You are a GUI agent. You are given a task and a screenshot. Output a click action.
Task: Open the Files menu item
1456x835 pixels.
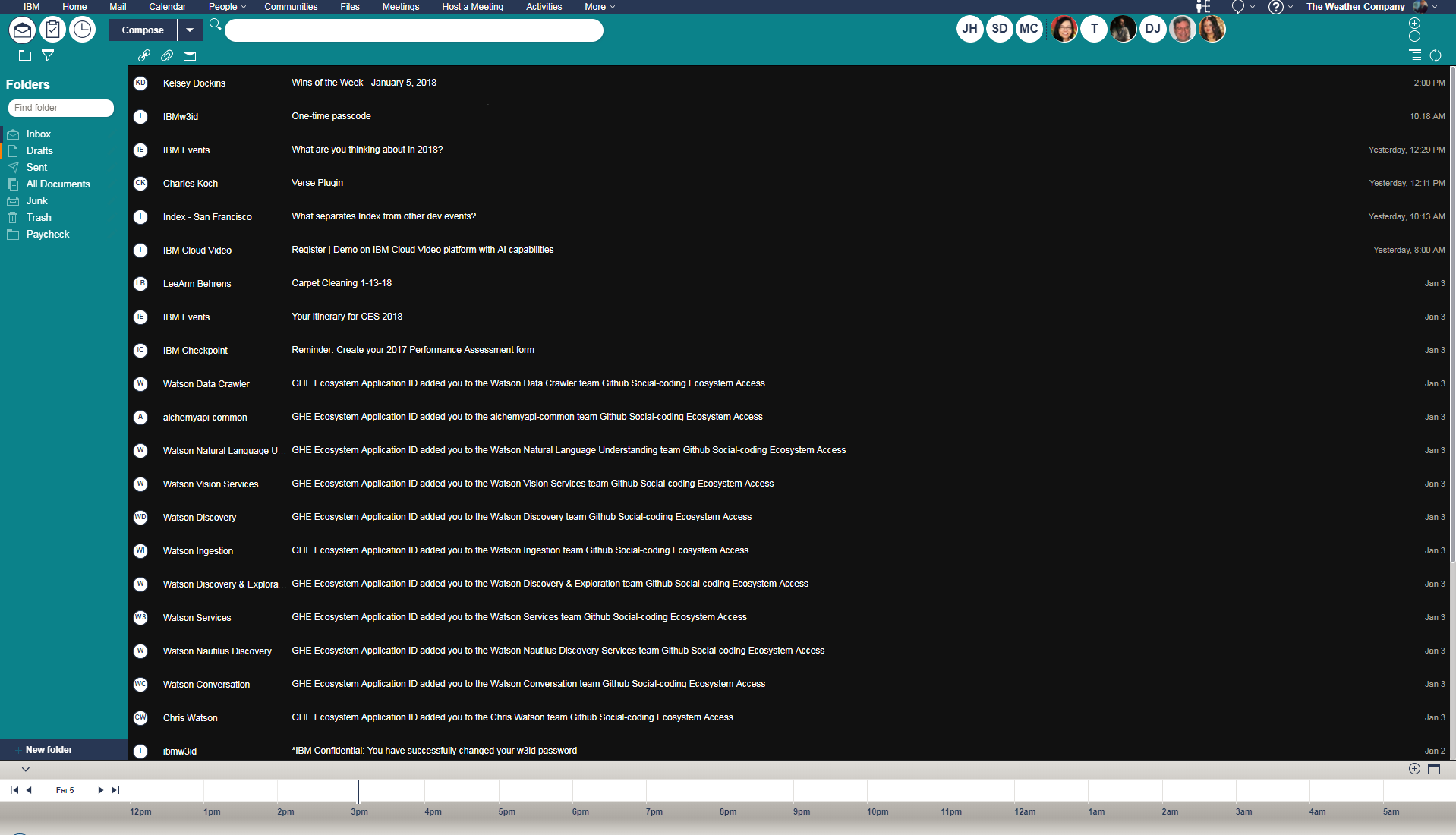tap(350, 7)
